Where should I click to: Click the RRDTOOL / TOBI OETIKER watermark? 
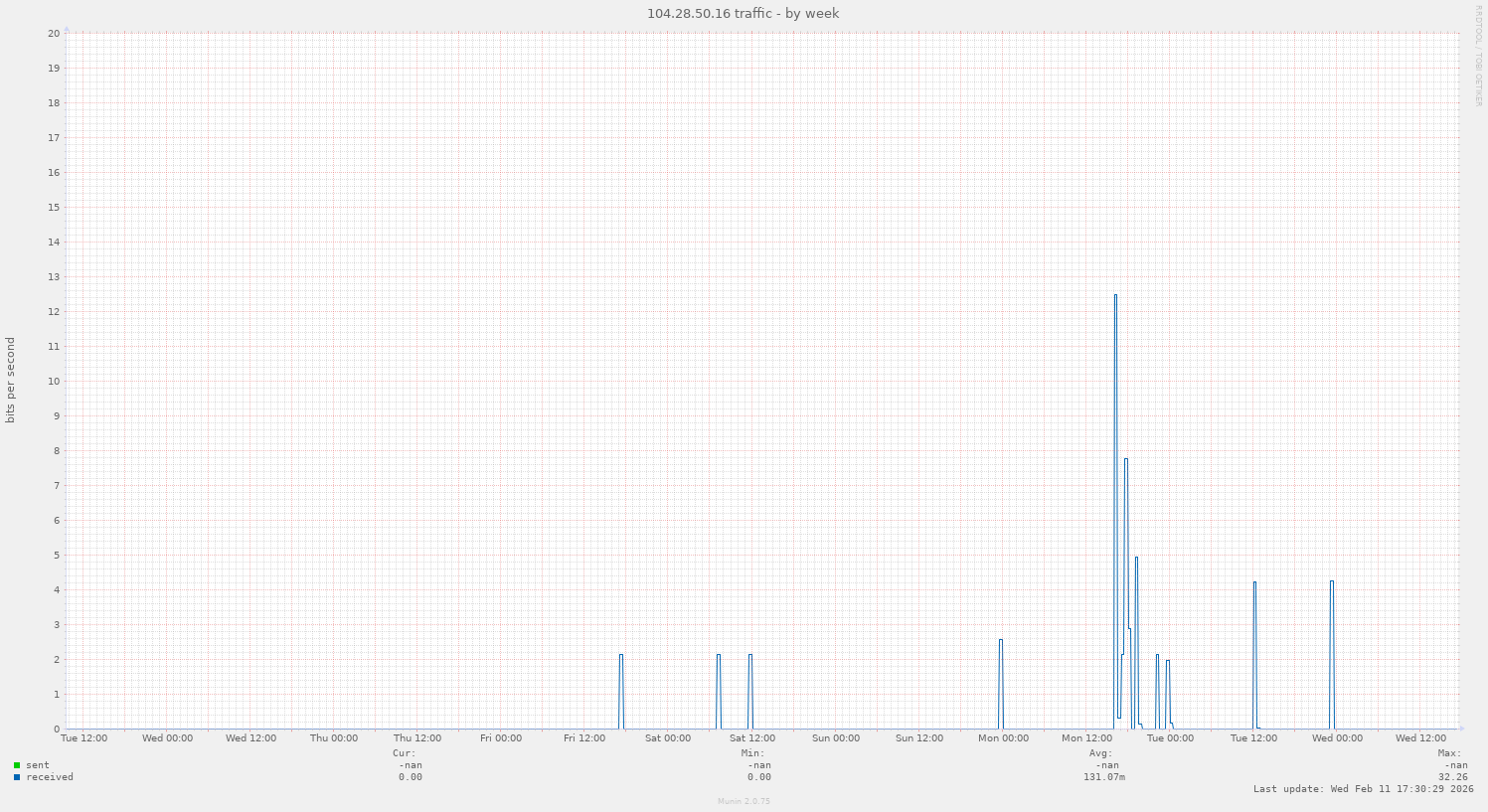pos(1478,56)
